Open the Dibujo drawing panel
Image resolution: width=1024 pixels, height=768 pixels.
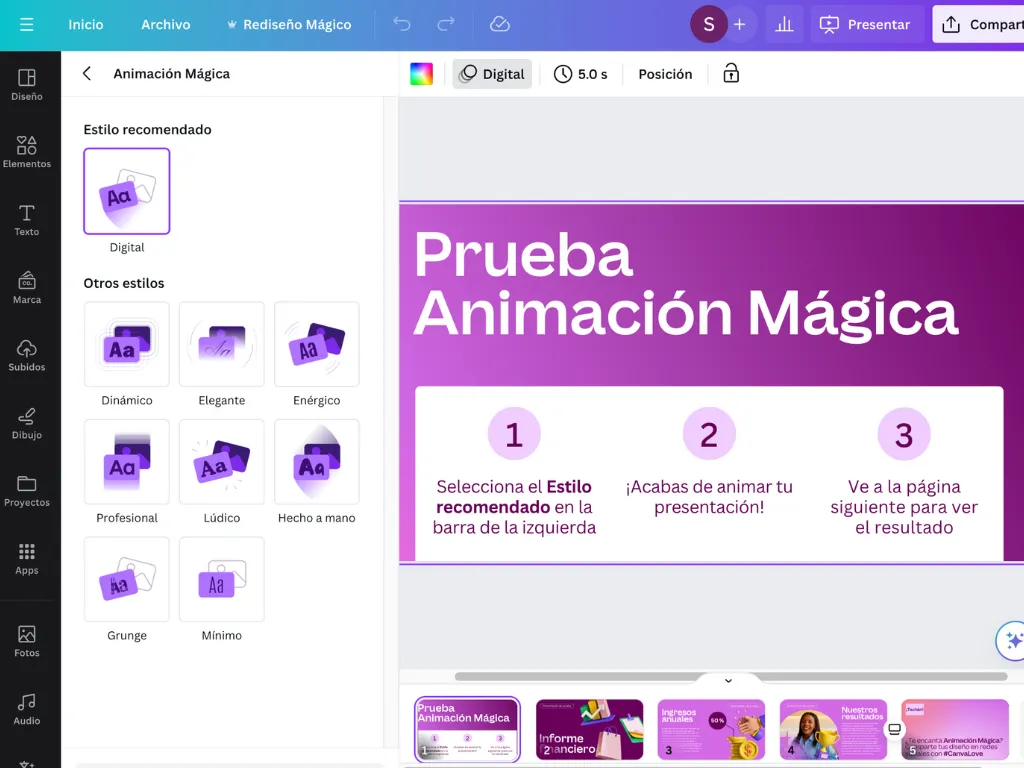coord(27,424)
